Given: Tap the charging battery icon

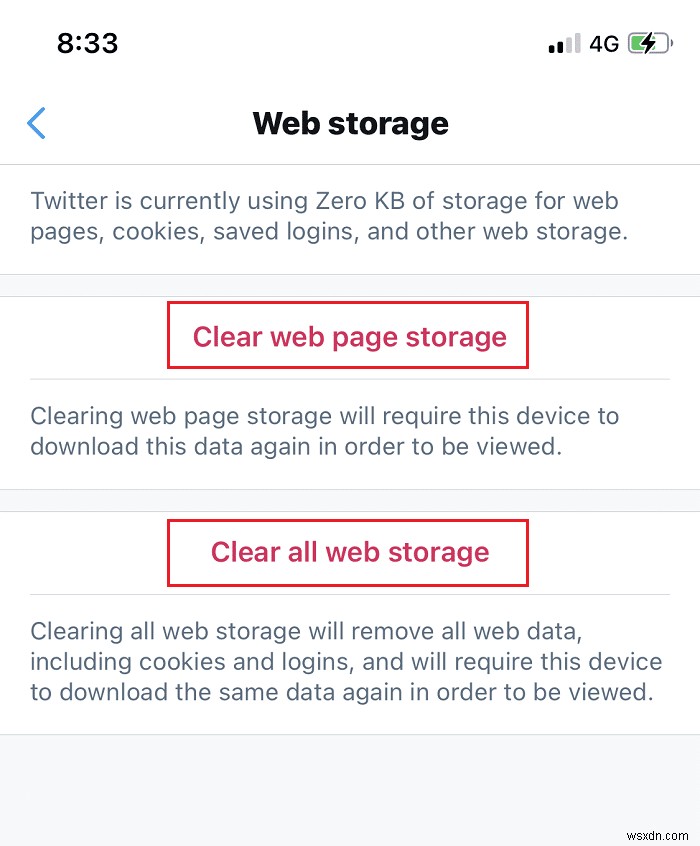Looking at the screenshot, I should [x=649, y=44].
